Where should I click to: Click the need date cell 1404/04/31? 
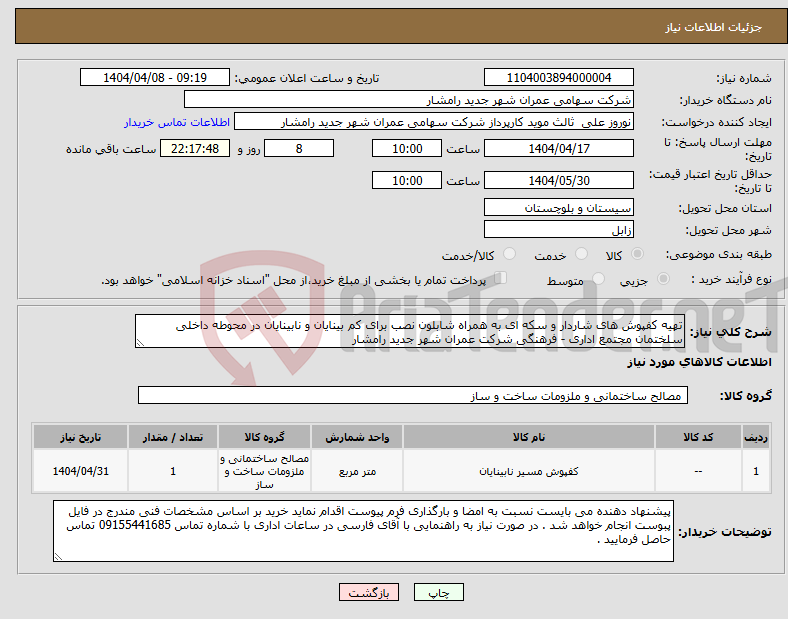pos(80,471)
